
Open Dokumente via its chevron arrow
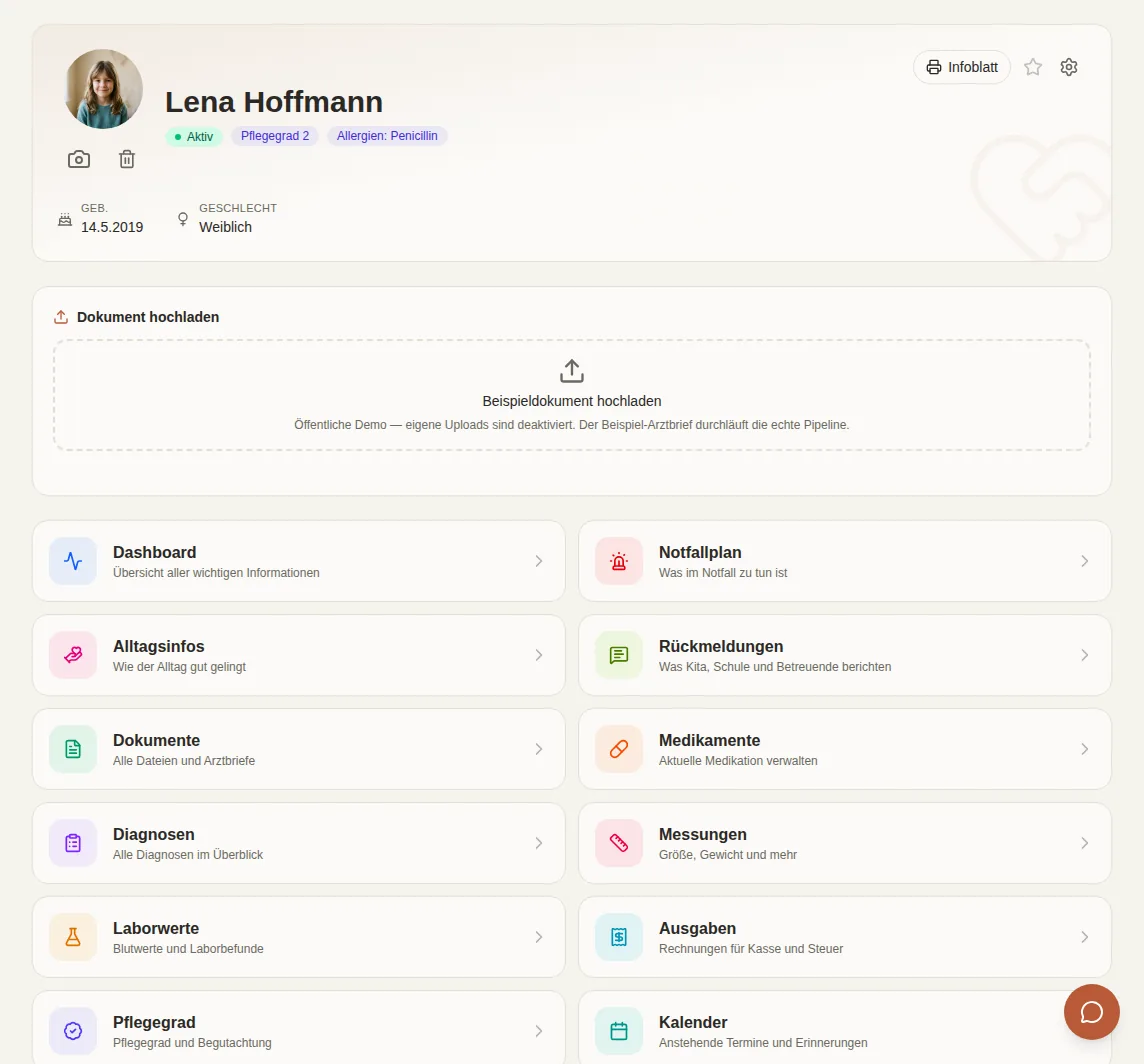[538, 749]
